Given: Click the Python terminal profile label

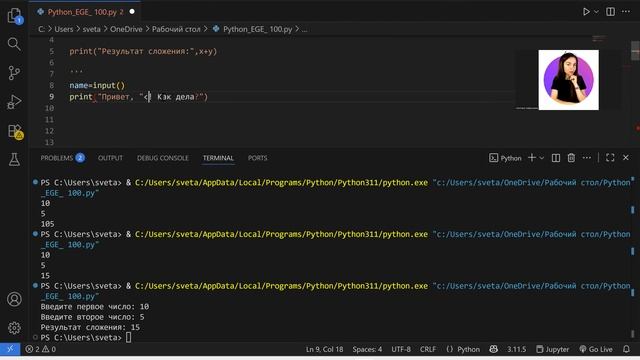Looking at the screenshot, I should pos(505,158).
